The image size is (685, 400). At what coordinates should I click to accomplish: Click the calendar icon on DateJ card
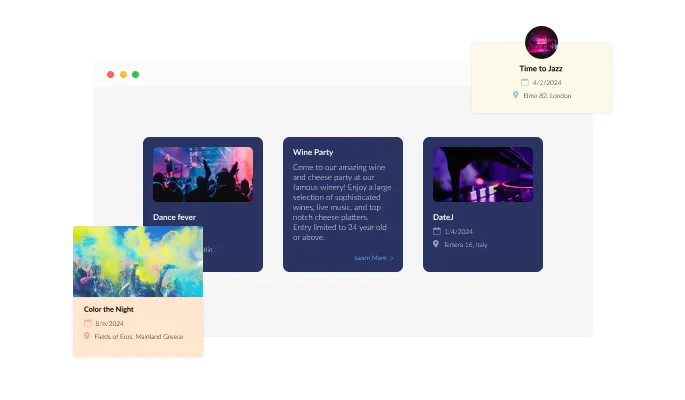point(437,231)
